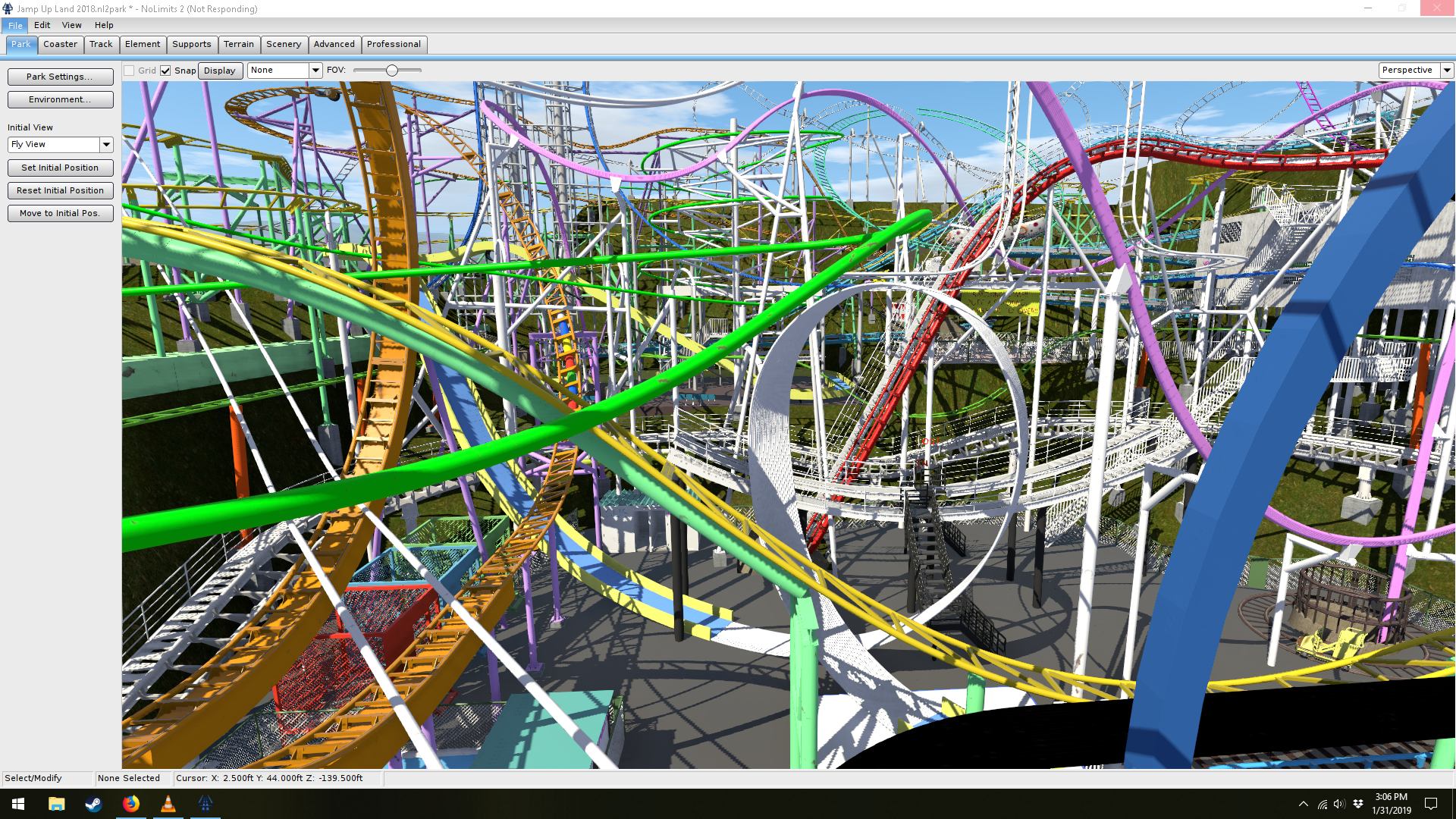The height and width of the screenshot is (819, 1456).
Task: Click the Park Settings button
Action: point(60,77)
